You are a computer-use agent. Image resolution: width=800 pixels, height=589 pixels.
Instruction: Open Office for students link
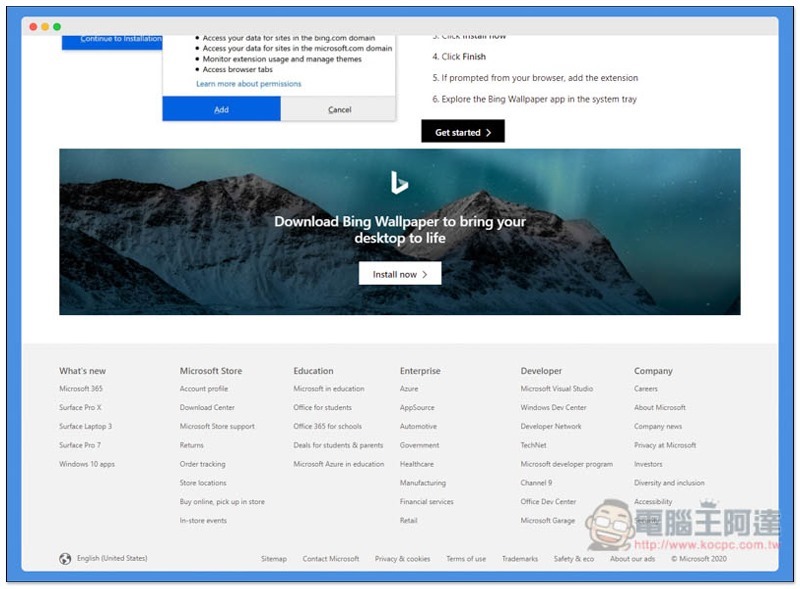click(322, 407)
